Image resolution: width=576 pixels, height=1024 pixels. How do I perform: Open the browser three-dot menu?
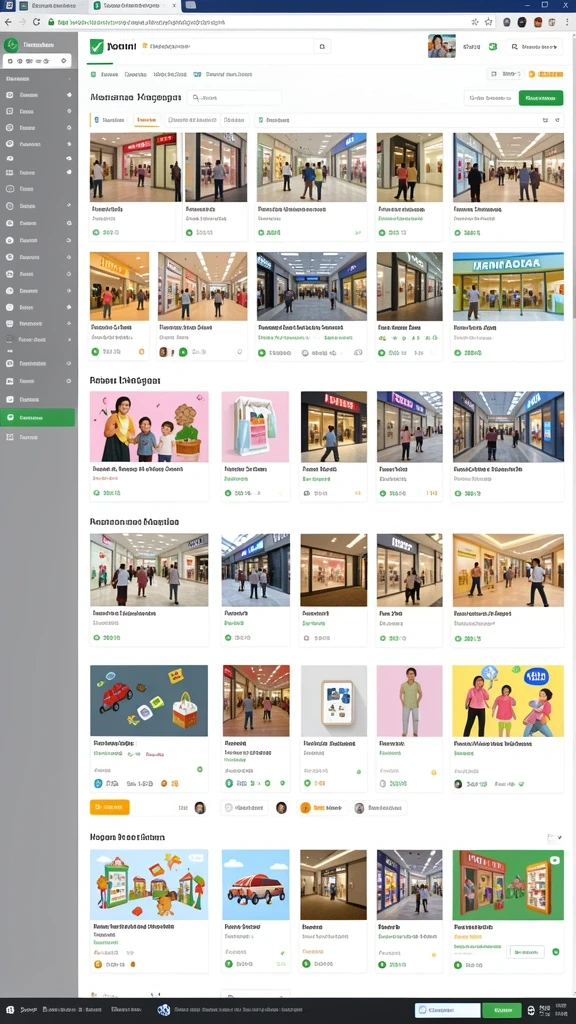tap(567, 22)
